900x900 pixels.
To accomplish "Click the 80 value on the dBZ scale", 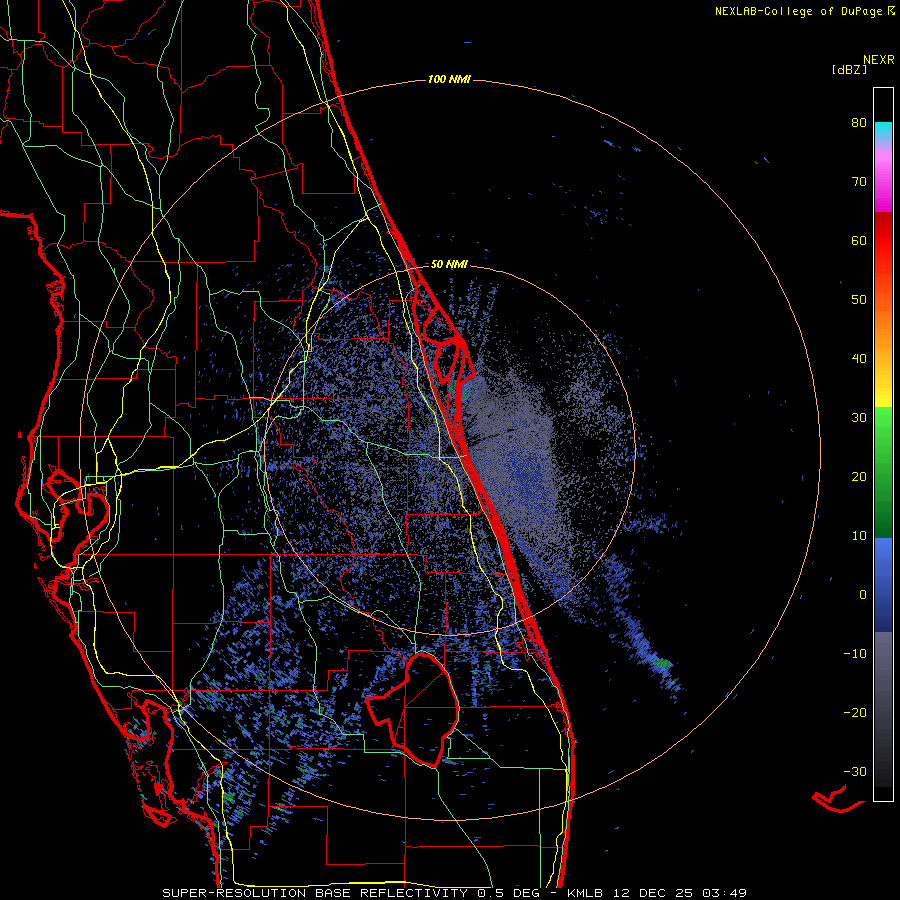I will click(859, 123).
